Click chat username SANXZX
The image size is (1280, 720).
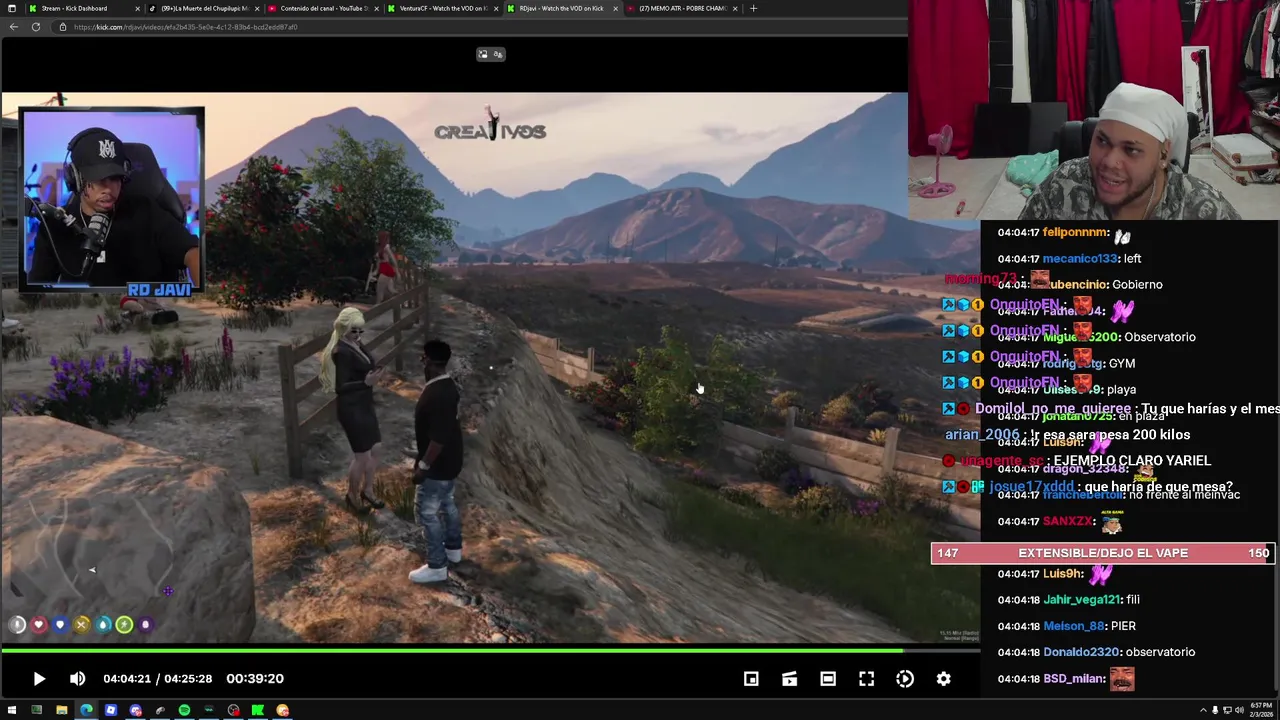[1068, 522]
